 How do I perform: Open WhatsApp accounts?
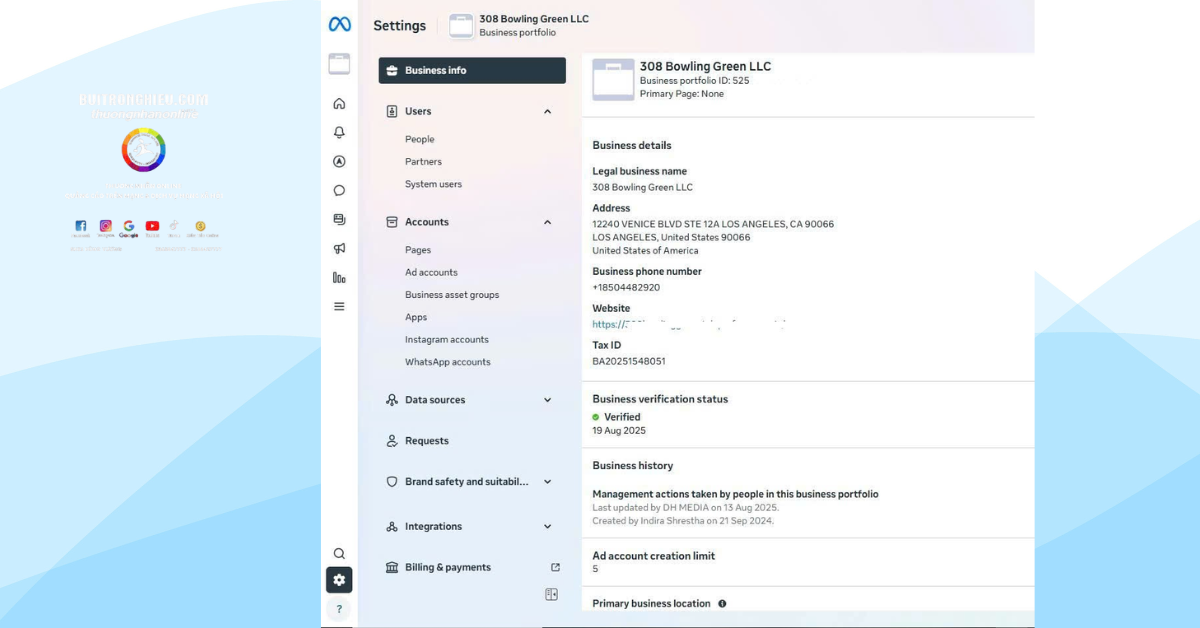coord(448,362)
